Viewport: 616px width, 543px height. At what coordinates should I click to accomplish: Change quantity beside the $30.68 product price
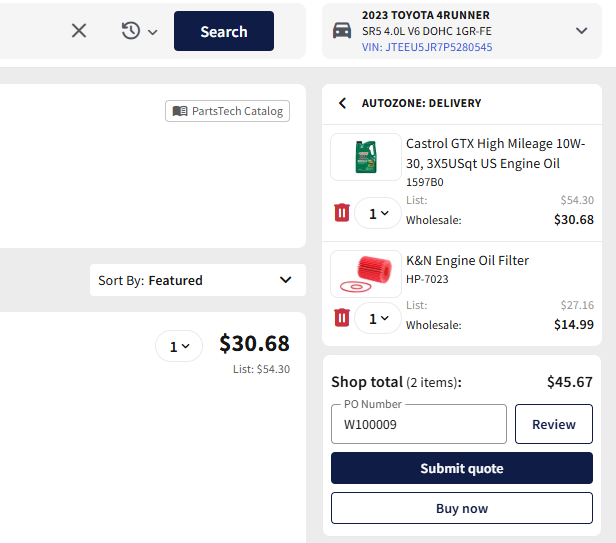tap(179, 346)
